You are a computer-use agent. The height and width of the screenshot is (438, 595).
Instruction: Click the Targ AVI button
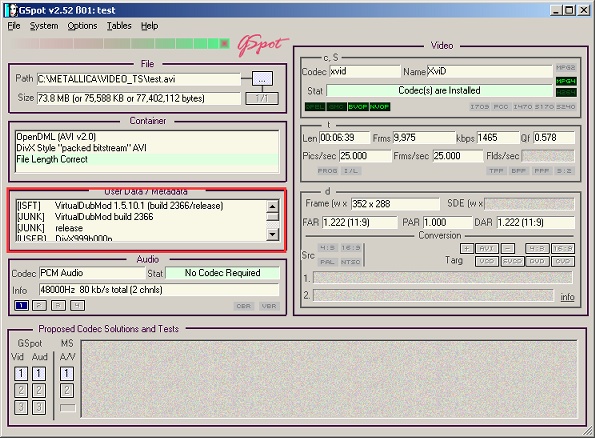coord(486,249)
